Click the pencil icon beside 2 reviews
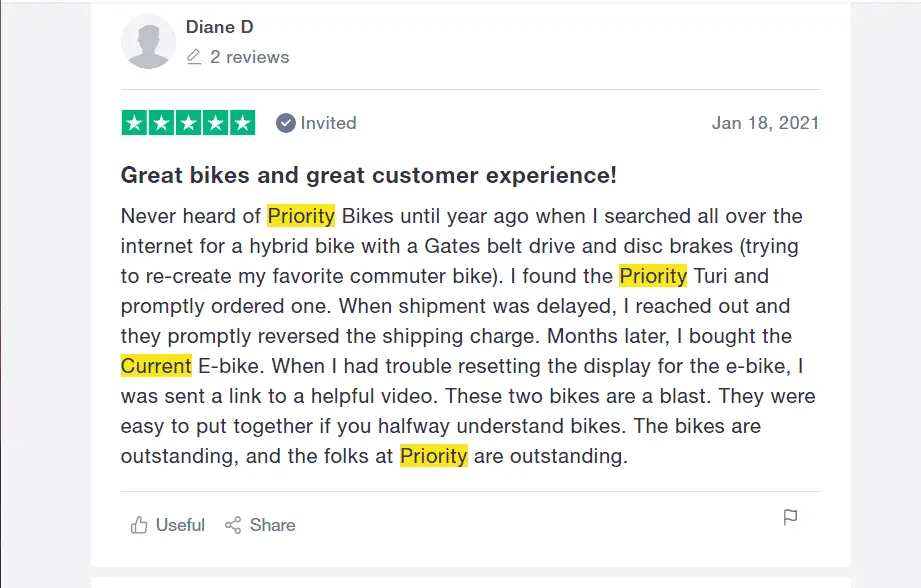Screen dimensions: 921x588 pyautogui.click(x=194, y=57)
